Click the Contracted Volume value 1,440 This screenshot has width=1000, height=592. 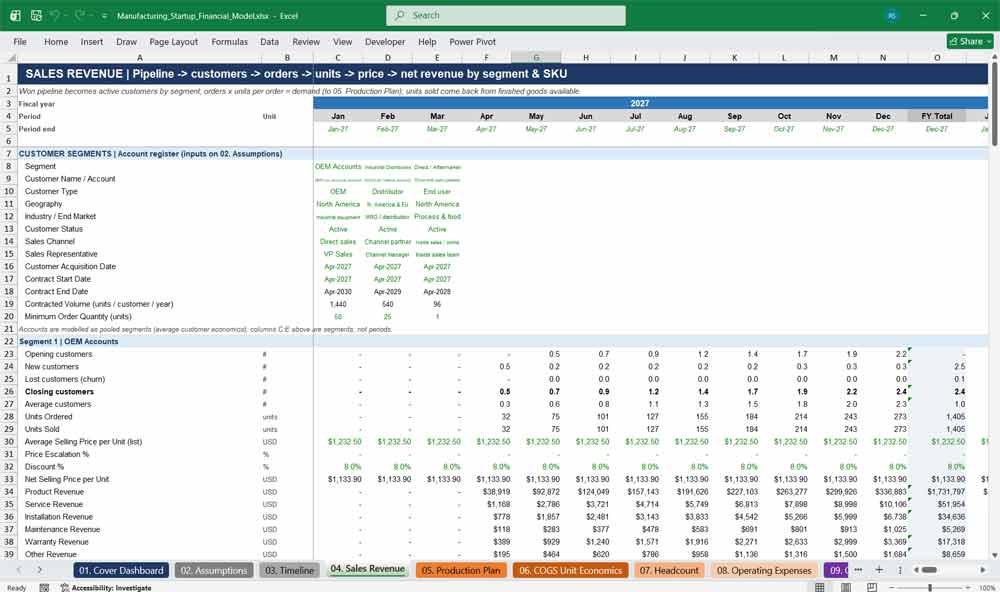(x=338, y=304)
